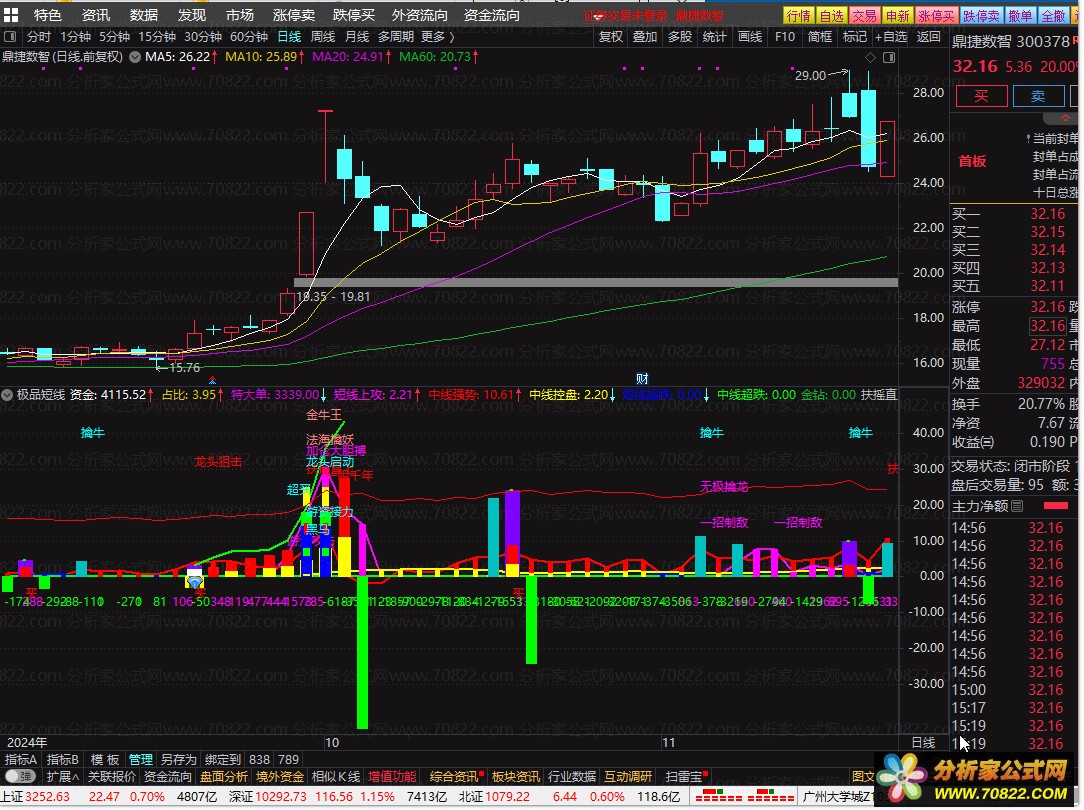Select the 指标A tab

coord(21,759)
